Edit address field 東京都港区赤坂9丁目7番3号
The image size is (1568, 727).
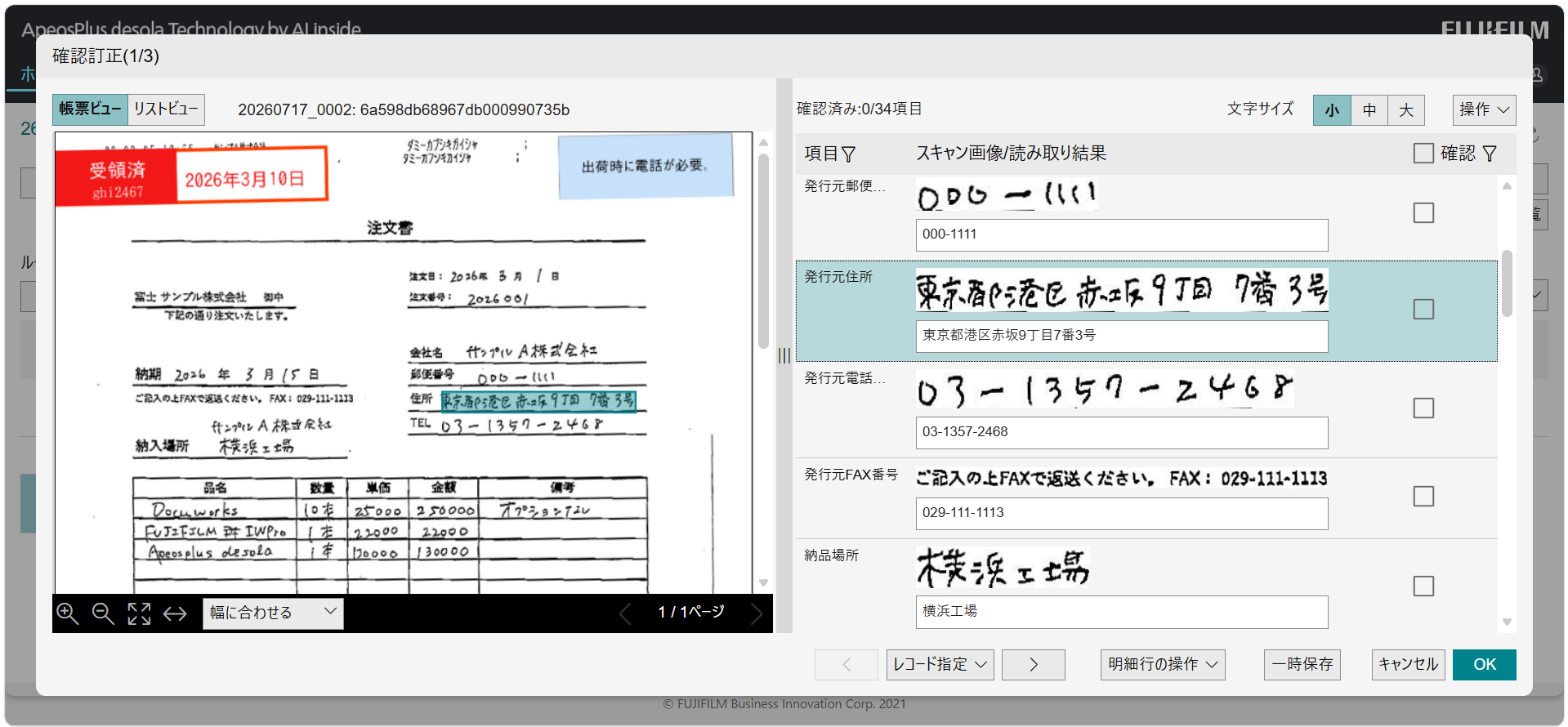[x=1122, y=336]
